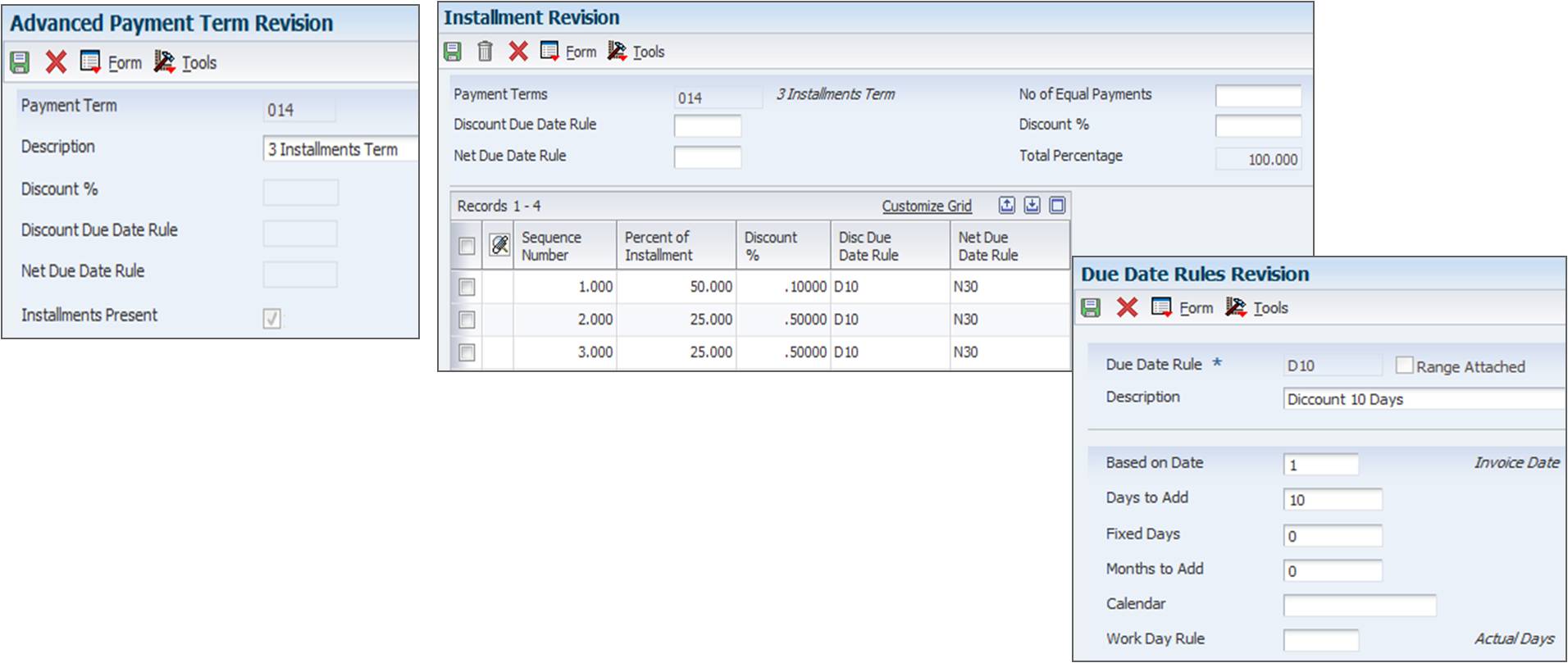The width and height of the screenshot is (1568, 663).
Task: Click Form icon in Advanced Payment Term Revision
Action: (90, 62)
